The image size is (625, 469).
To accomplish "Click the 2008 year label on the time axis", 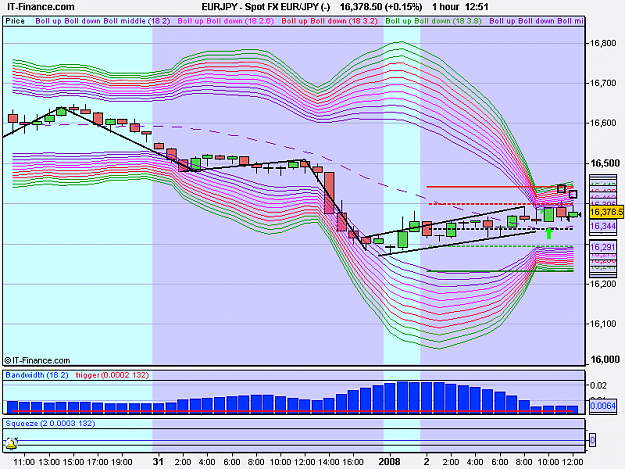I will [x=389, y=461].
